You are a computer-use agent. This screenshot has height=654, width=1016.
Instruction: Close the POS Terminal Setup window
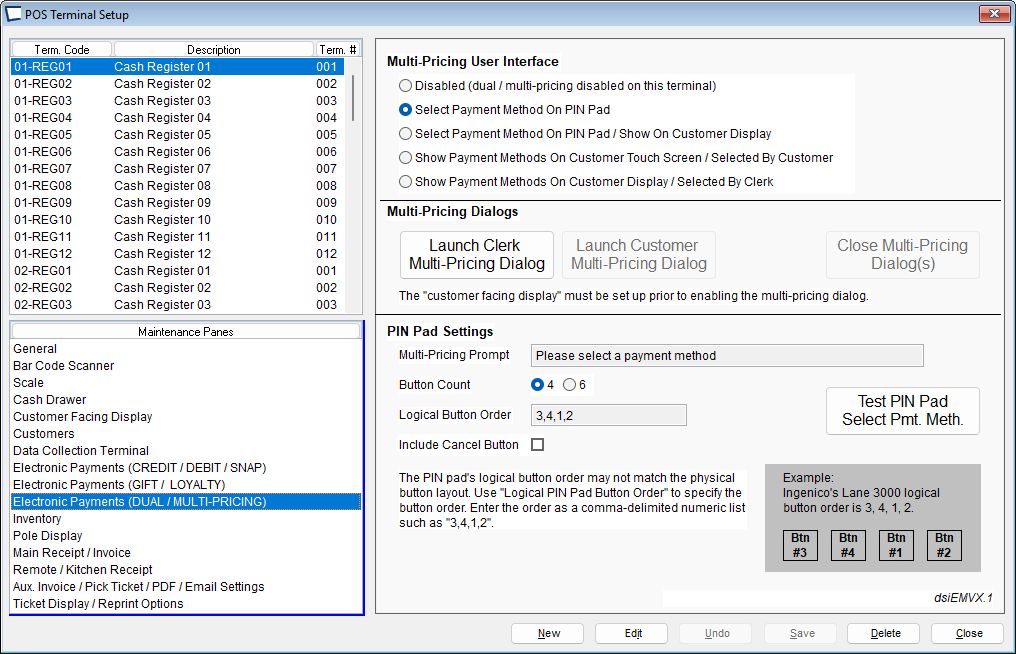pos(994,14)
